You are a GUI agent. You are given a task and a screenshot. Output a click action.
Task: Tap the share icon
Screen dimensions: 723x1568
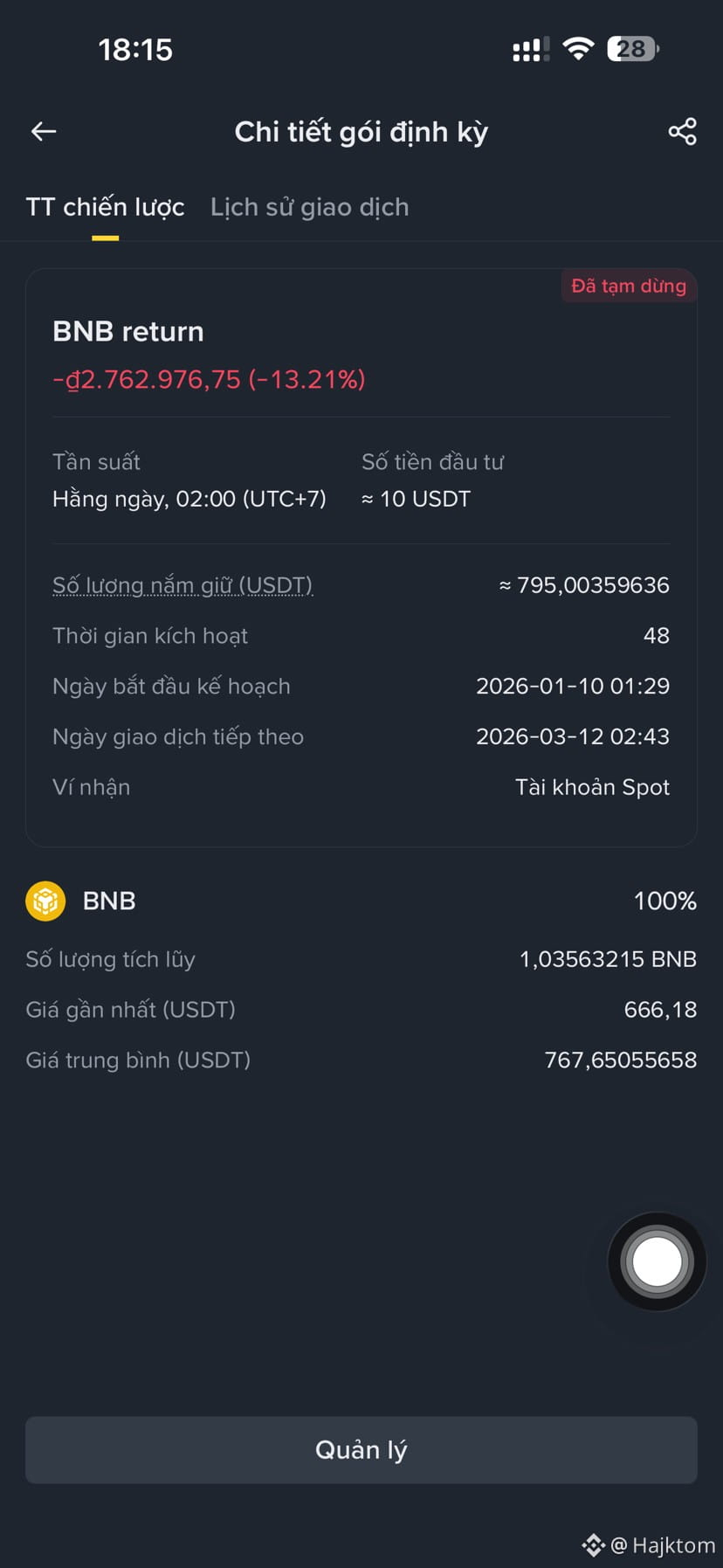tap(682, 132)
